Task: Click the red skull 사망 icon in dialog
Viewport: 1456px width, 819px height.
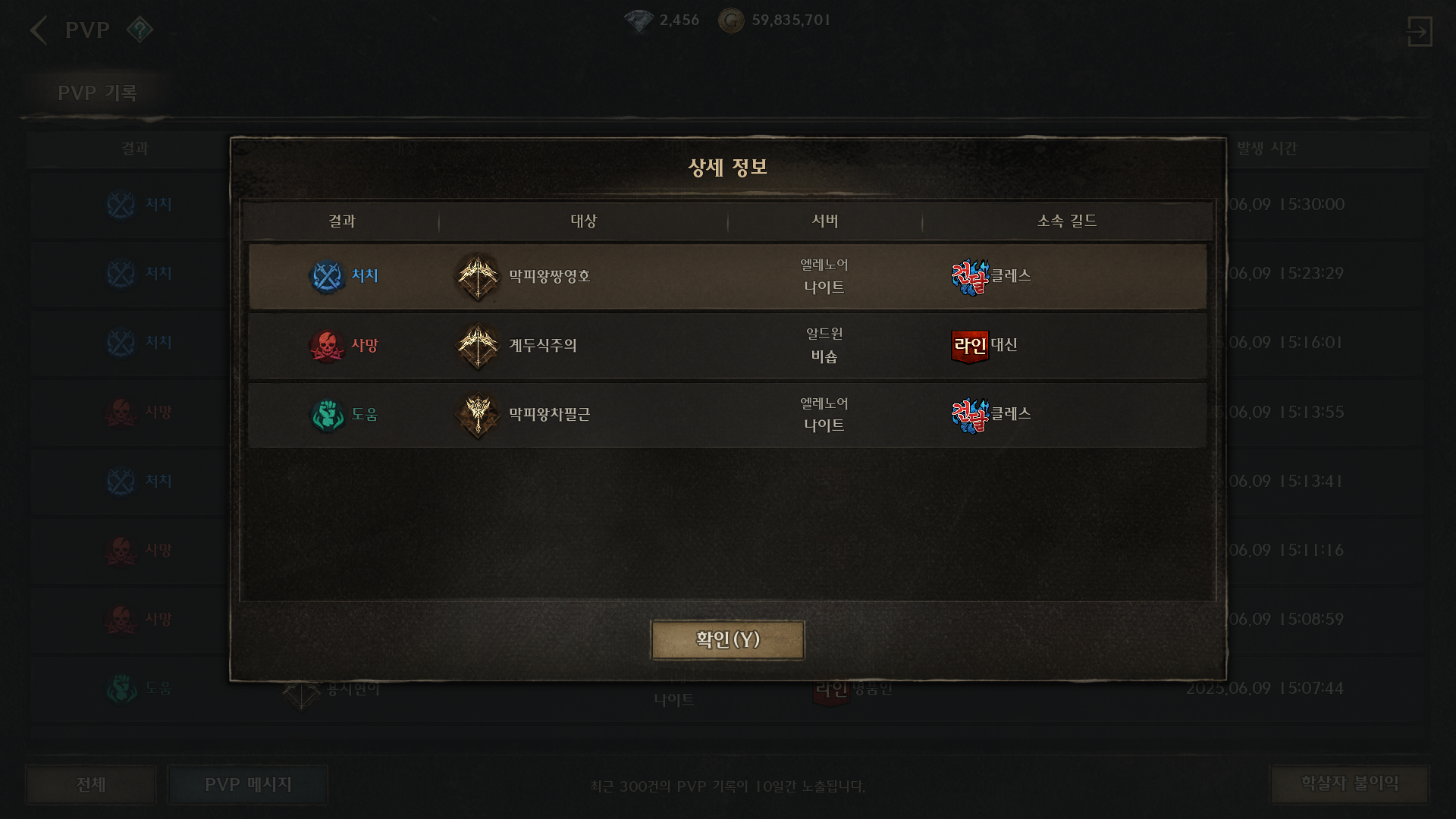Action: [x=327, y=346]
